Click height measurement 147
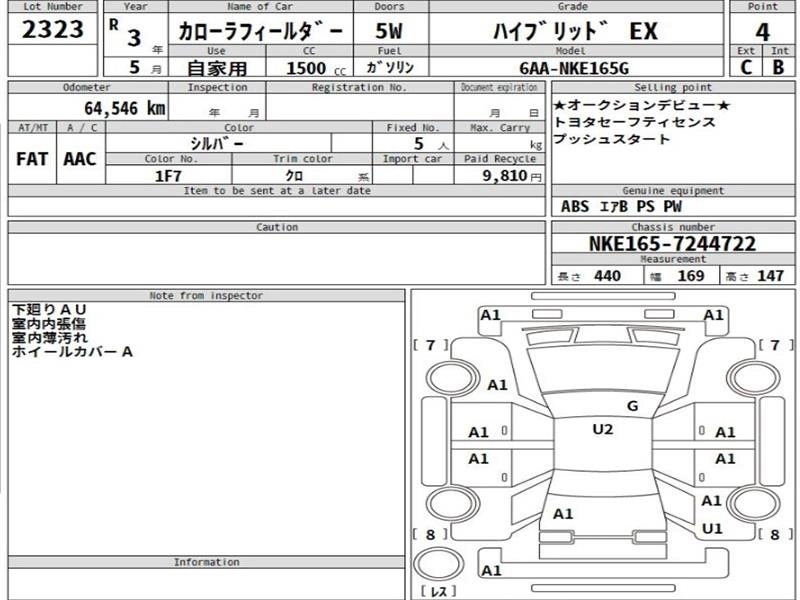800x600 pixels. click(770, 276)
